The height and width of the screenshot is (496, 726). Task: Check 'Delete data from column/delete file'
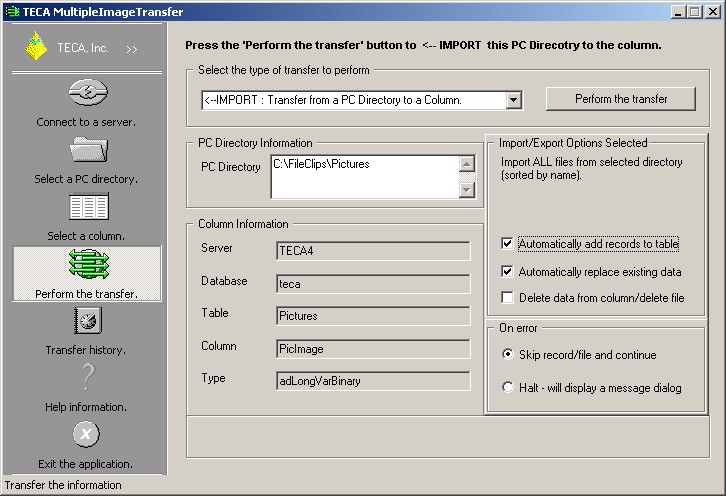pos(507,297)
